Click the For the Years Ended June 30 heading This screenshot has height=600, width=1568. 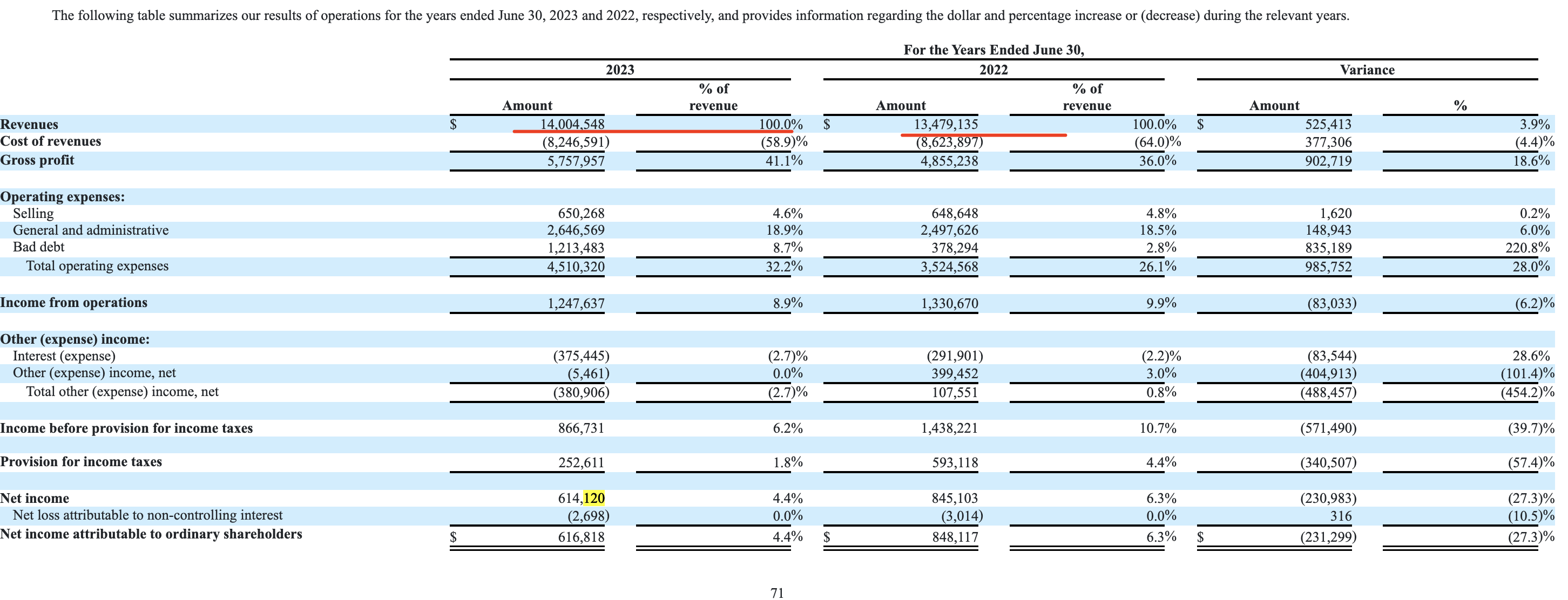tap(993, 50)
